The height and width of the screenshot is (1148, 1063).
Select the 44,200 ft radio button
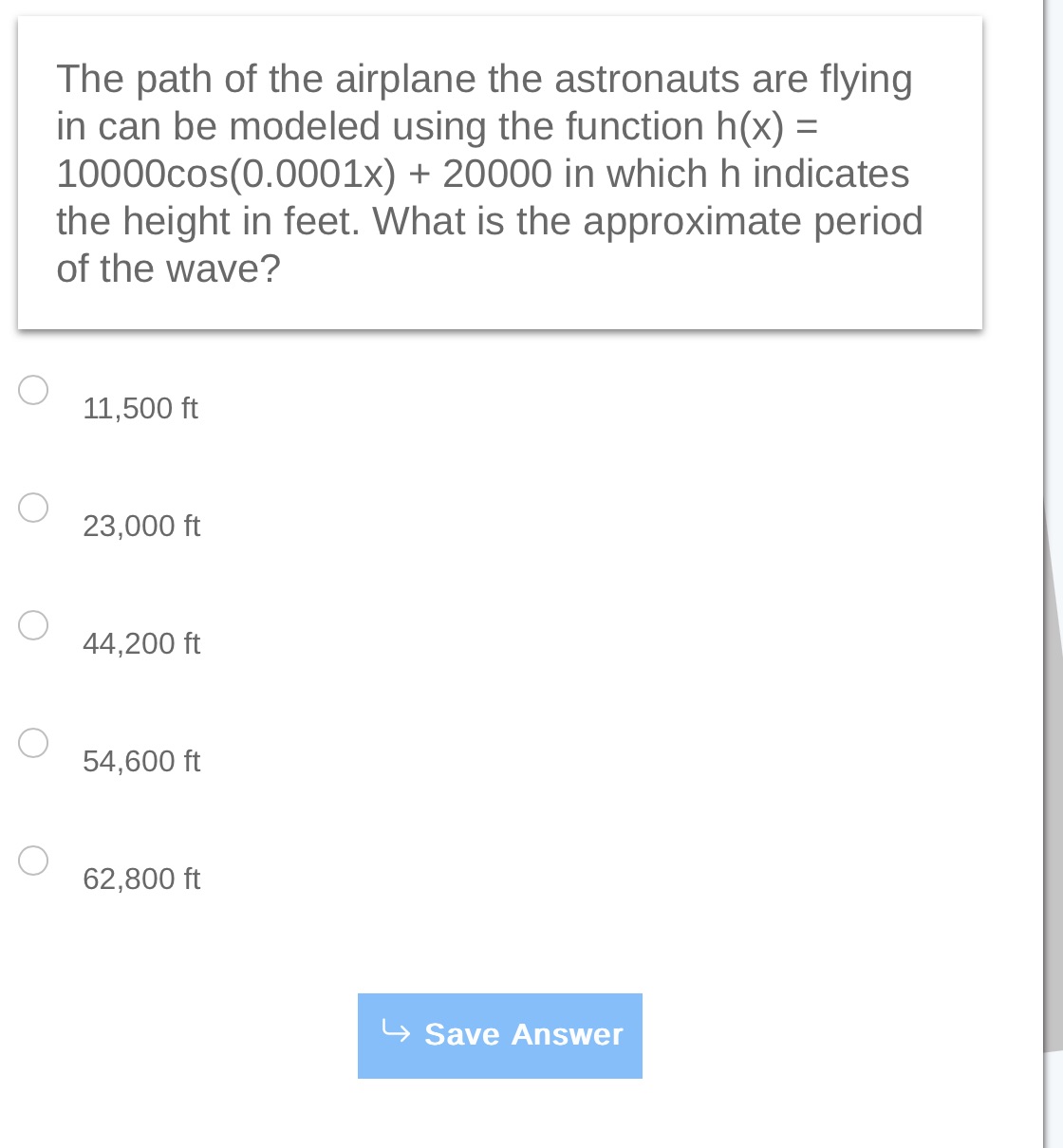[33, 623]
